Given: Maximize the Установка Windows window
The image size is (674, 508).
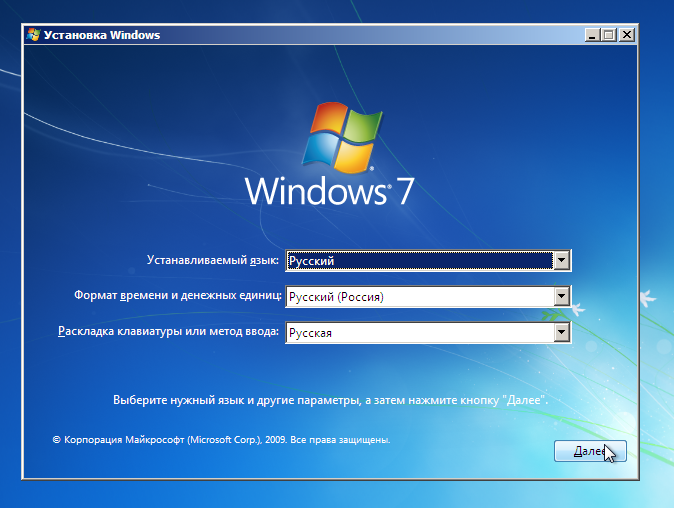Looking at the screenshot, I should click(x=609, y=35).
